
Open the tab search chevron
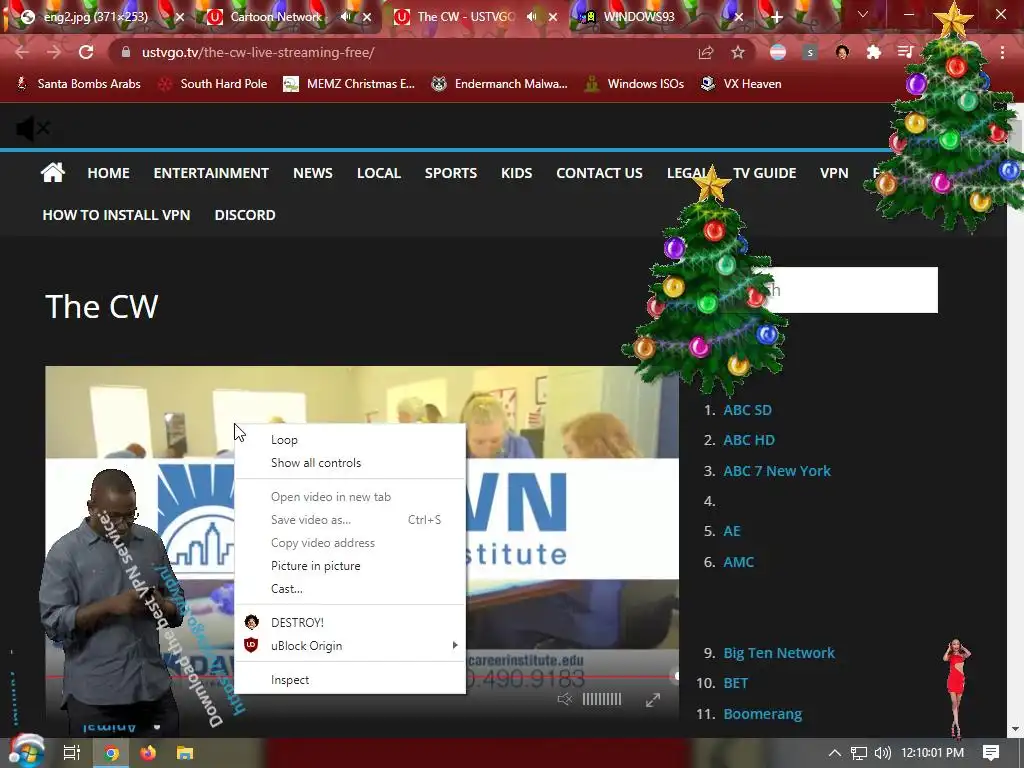tap(863, 14)
